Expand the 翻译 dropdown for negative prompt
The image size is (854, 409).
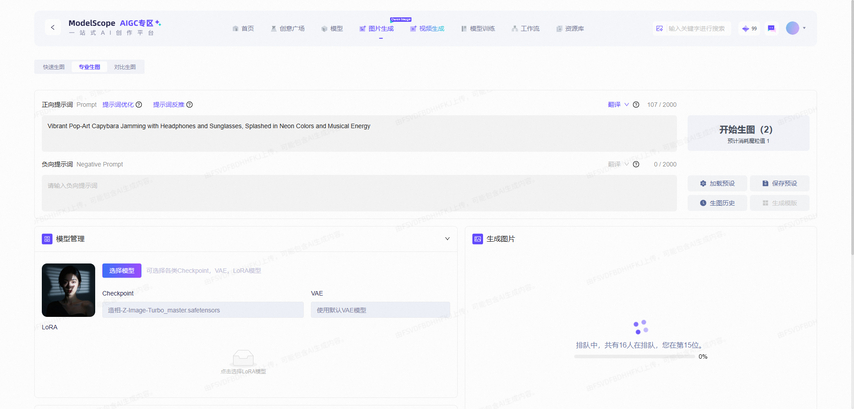pos(619,164)
